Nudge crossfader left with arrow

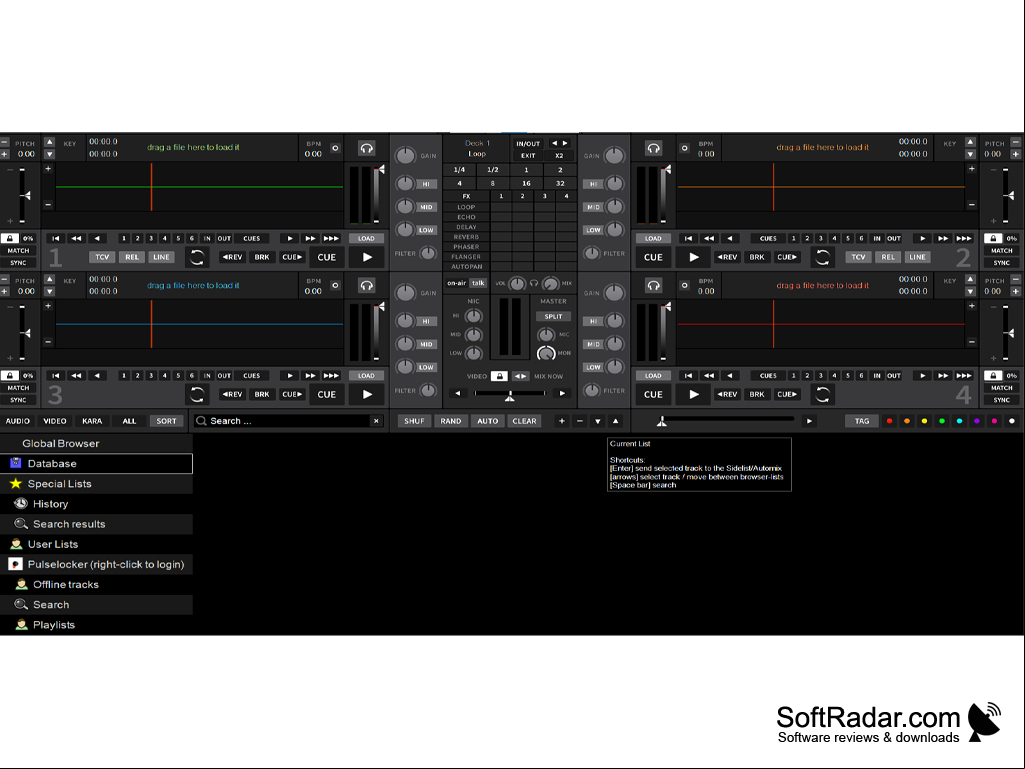(x=458, y=394)
